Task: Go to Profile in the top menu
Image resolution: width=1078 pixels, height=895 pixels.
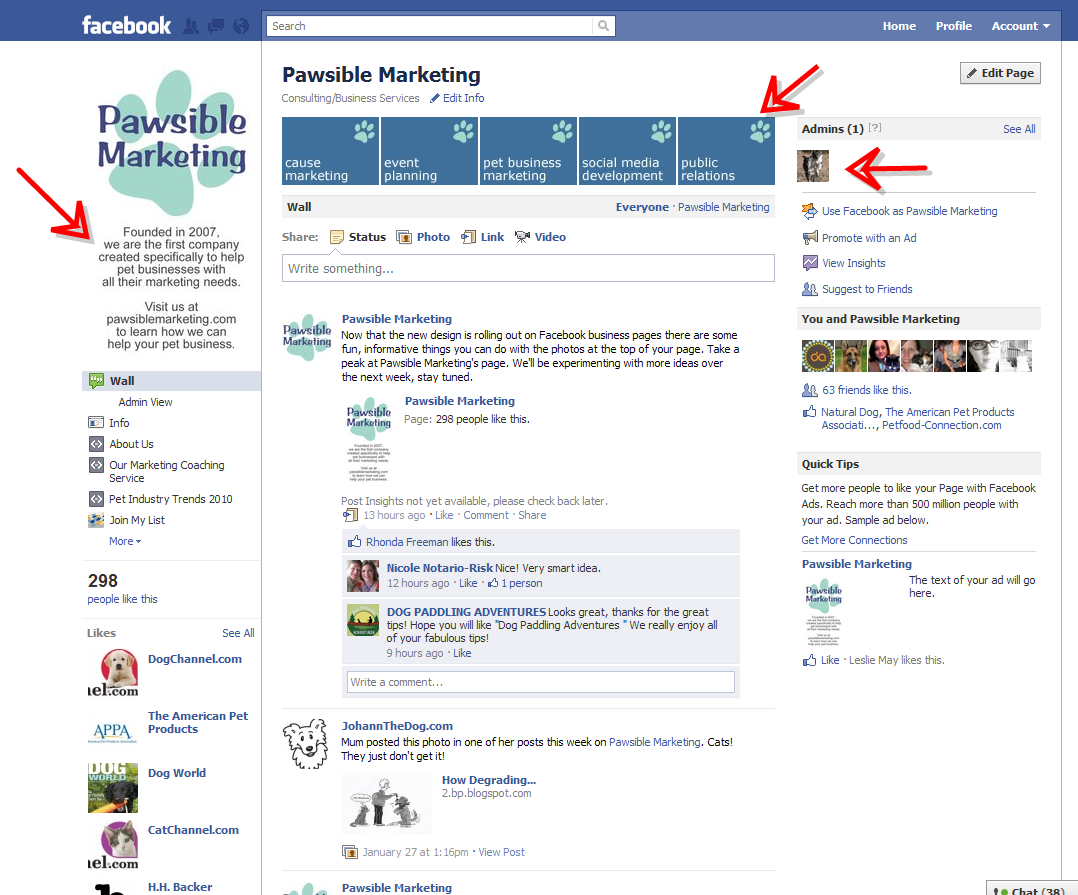Action: 953,25
